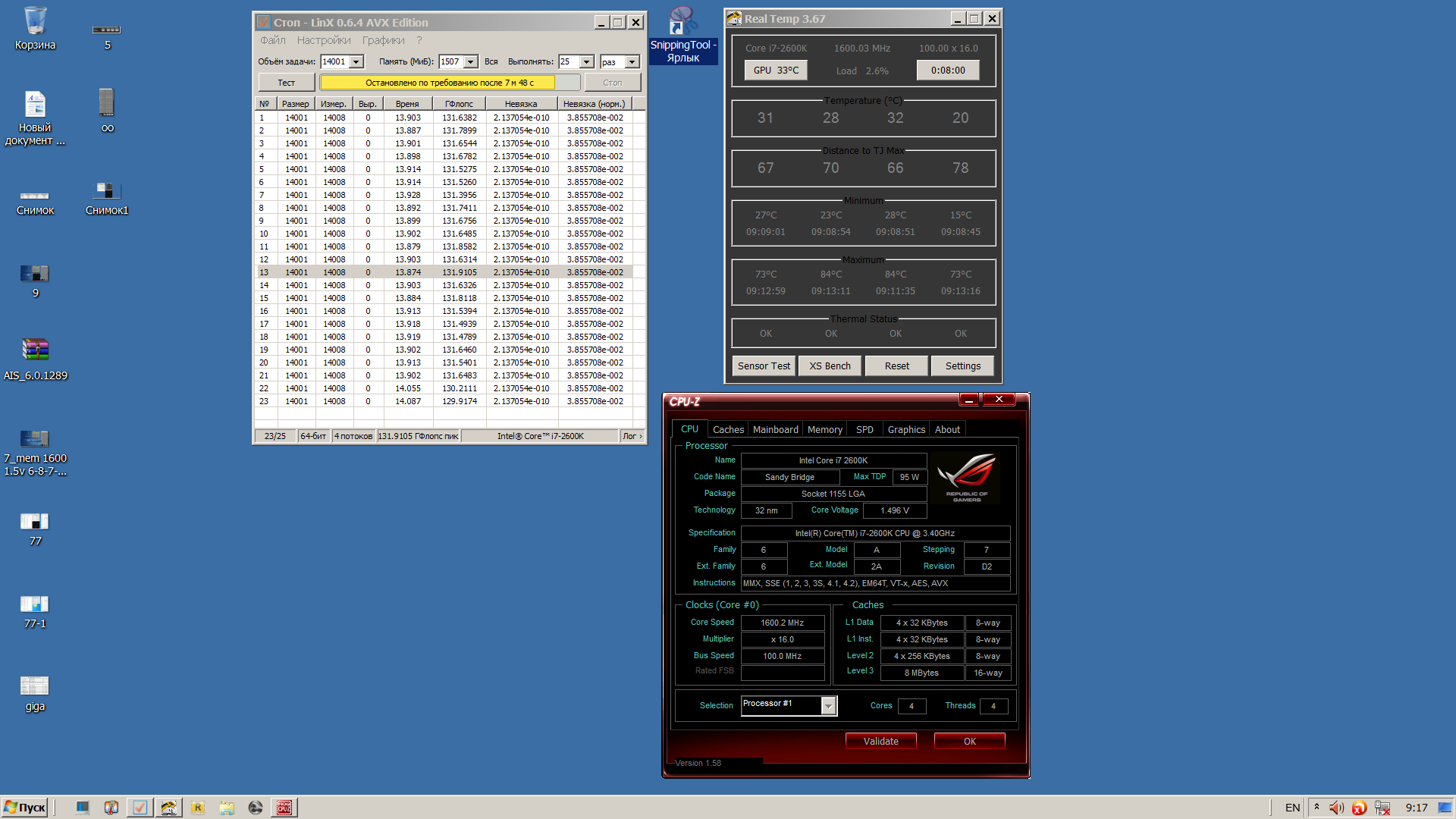Open the Файл menu in LinX
Screen dimensions: 1456x819
273,40
